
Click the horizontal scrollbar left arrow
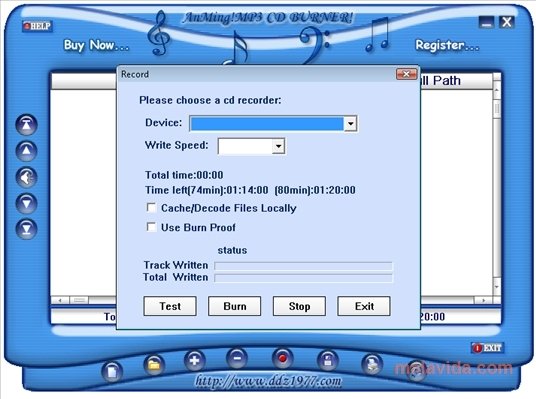click(x=60, y=300)
